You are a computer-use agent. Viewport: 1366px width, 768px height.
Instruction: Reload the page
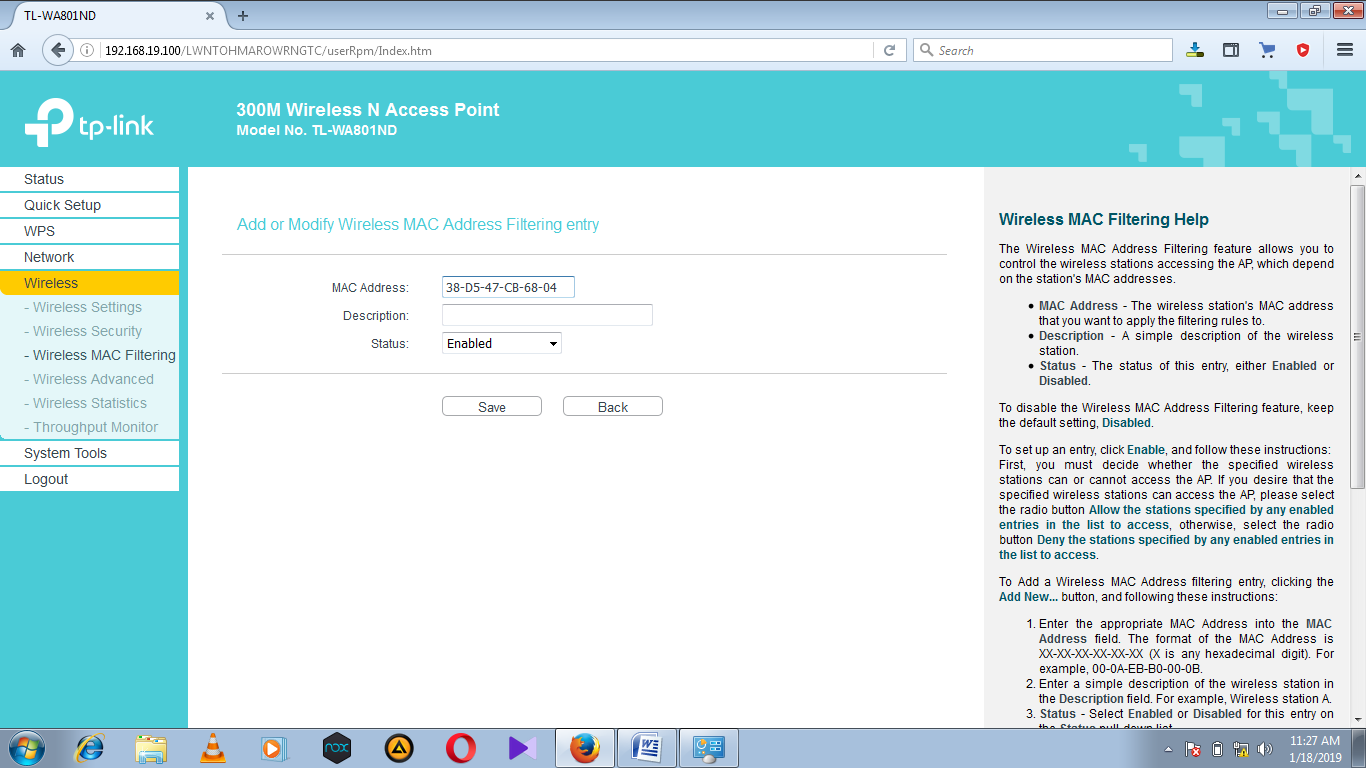[x=888, y=49]
